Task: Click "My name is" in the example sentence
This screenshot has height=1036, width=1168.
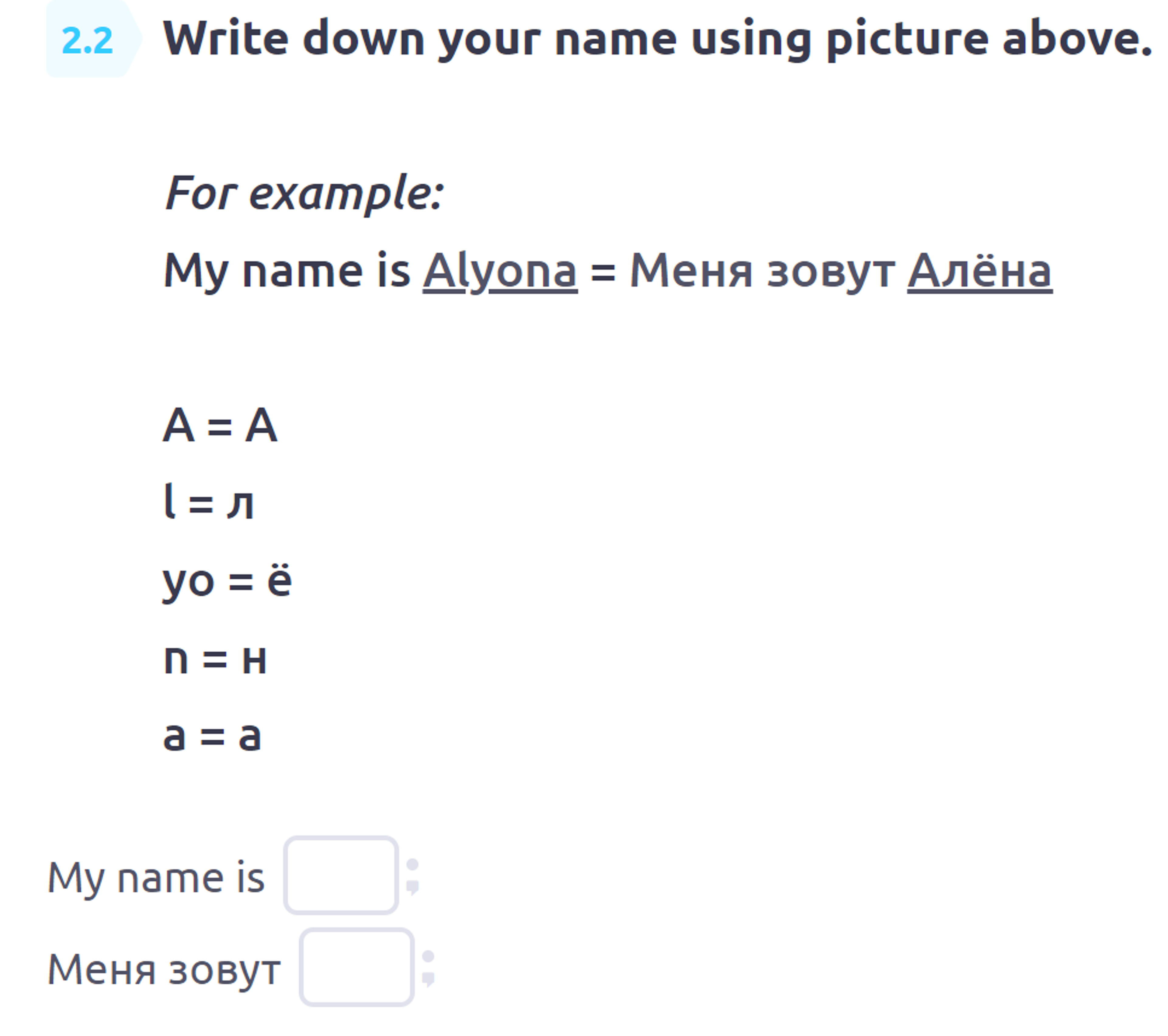Action: click(x=287, y=272)
